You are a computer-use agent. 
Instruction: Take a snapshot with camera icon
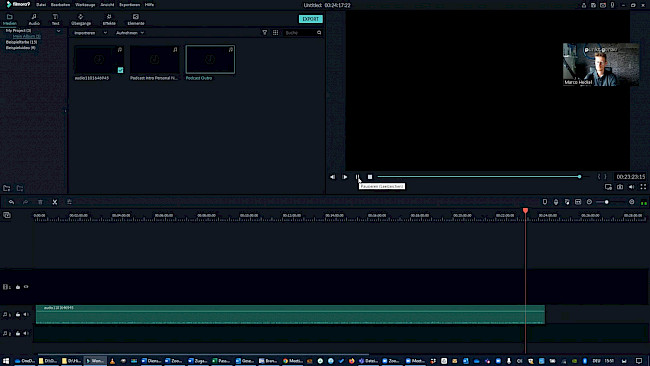(620, 187)
